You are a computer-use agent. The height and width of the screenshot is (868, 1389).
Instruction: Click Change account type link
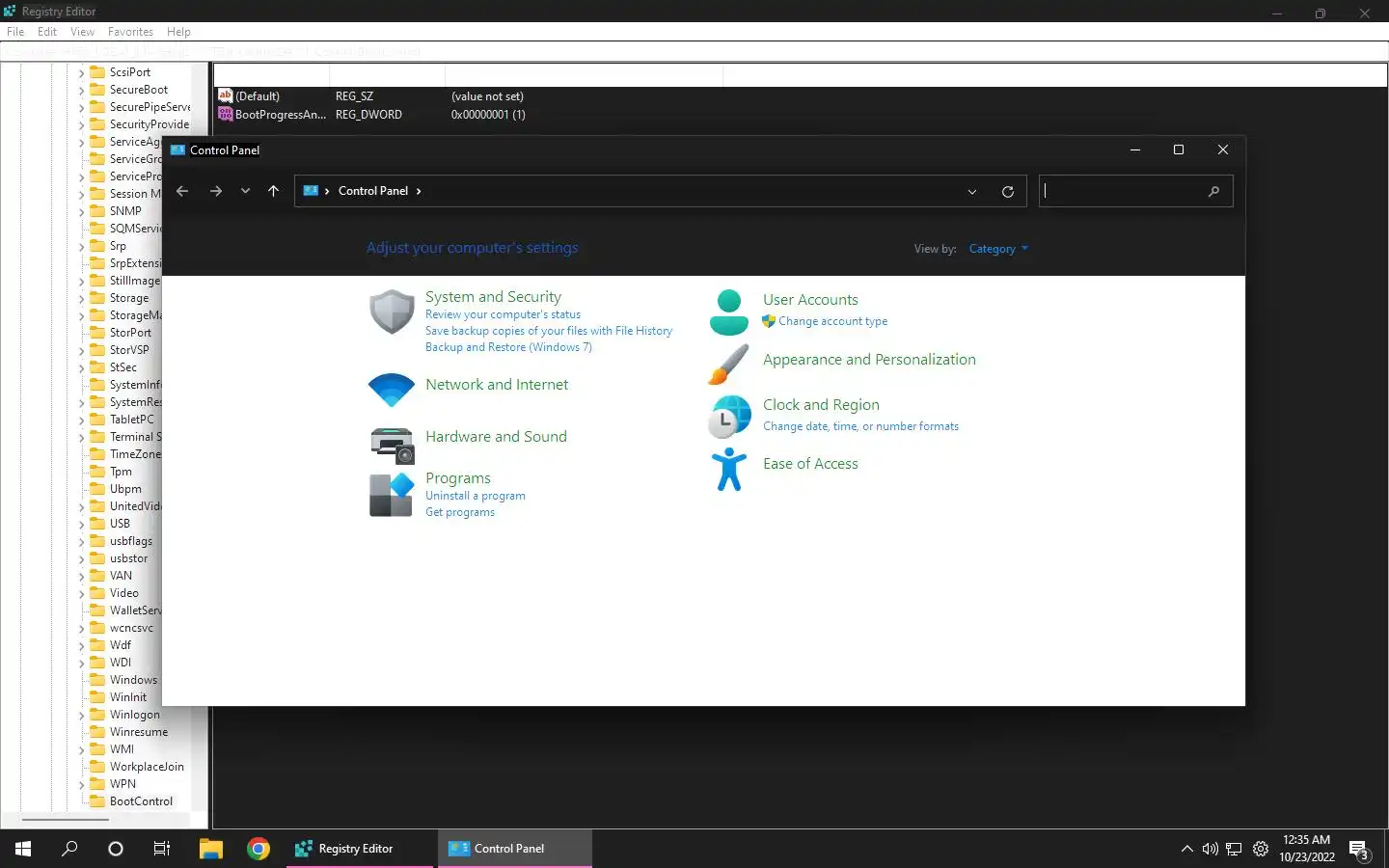(833, 321)
